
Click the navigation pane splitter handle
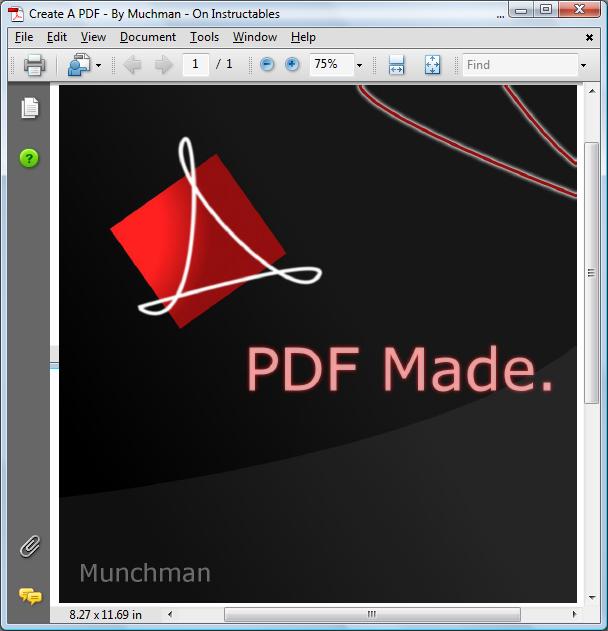(54, 357)
